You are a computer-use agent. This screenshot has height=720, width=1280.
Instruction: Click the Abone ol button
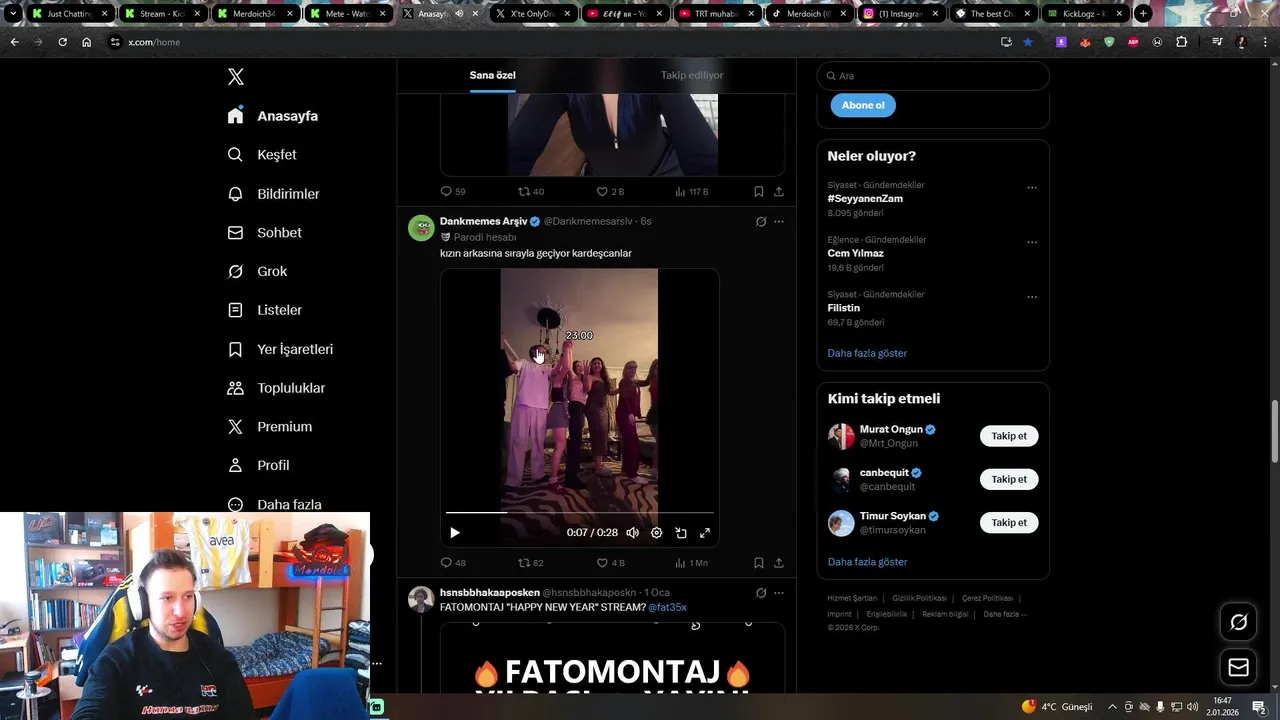(863, 105)
